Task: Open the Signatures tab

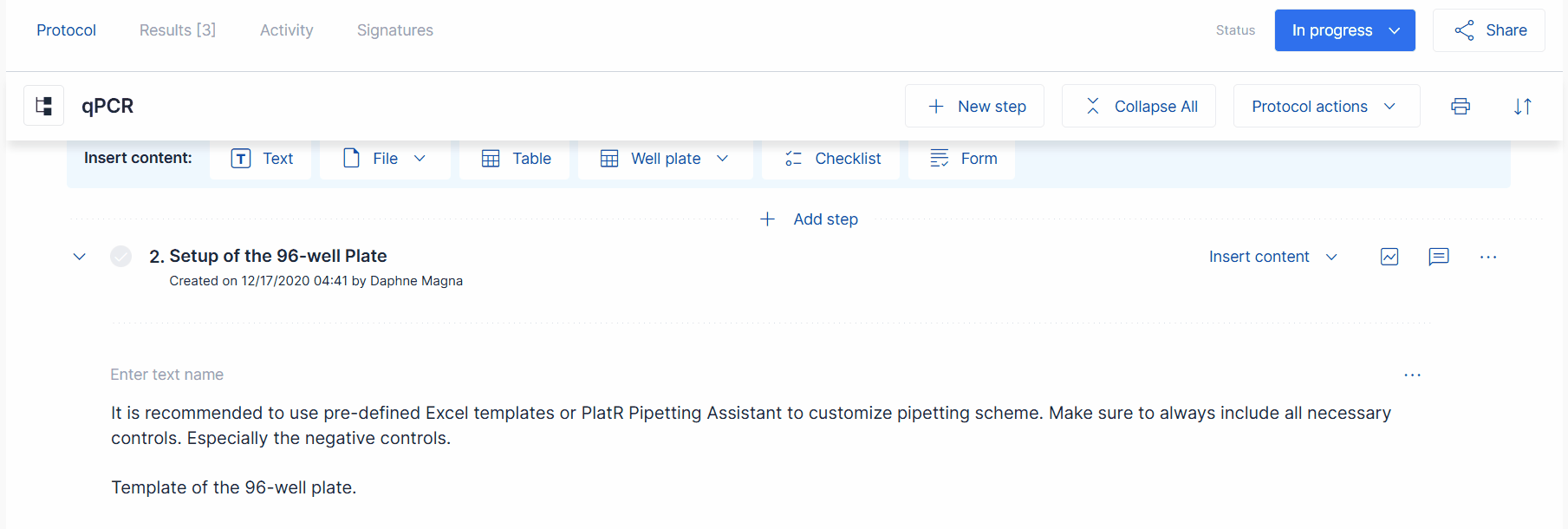Action: point(395,30)
